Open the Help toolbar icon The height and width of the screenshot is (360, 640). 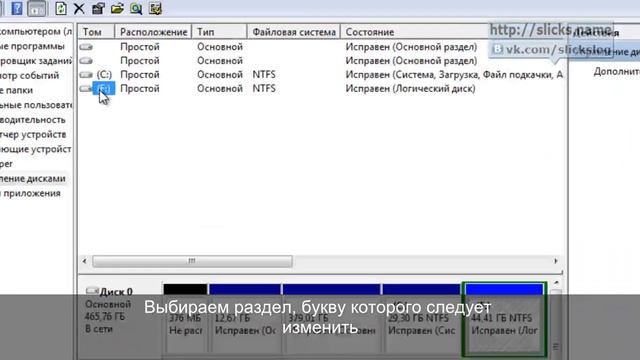tap(16, 8)
